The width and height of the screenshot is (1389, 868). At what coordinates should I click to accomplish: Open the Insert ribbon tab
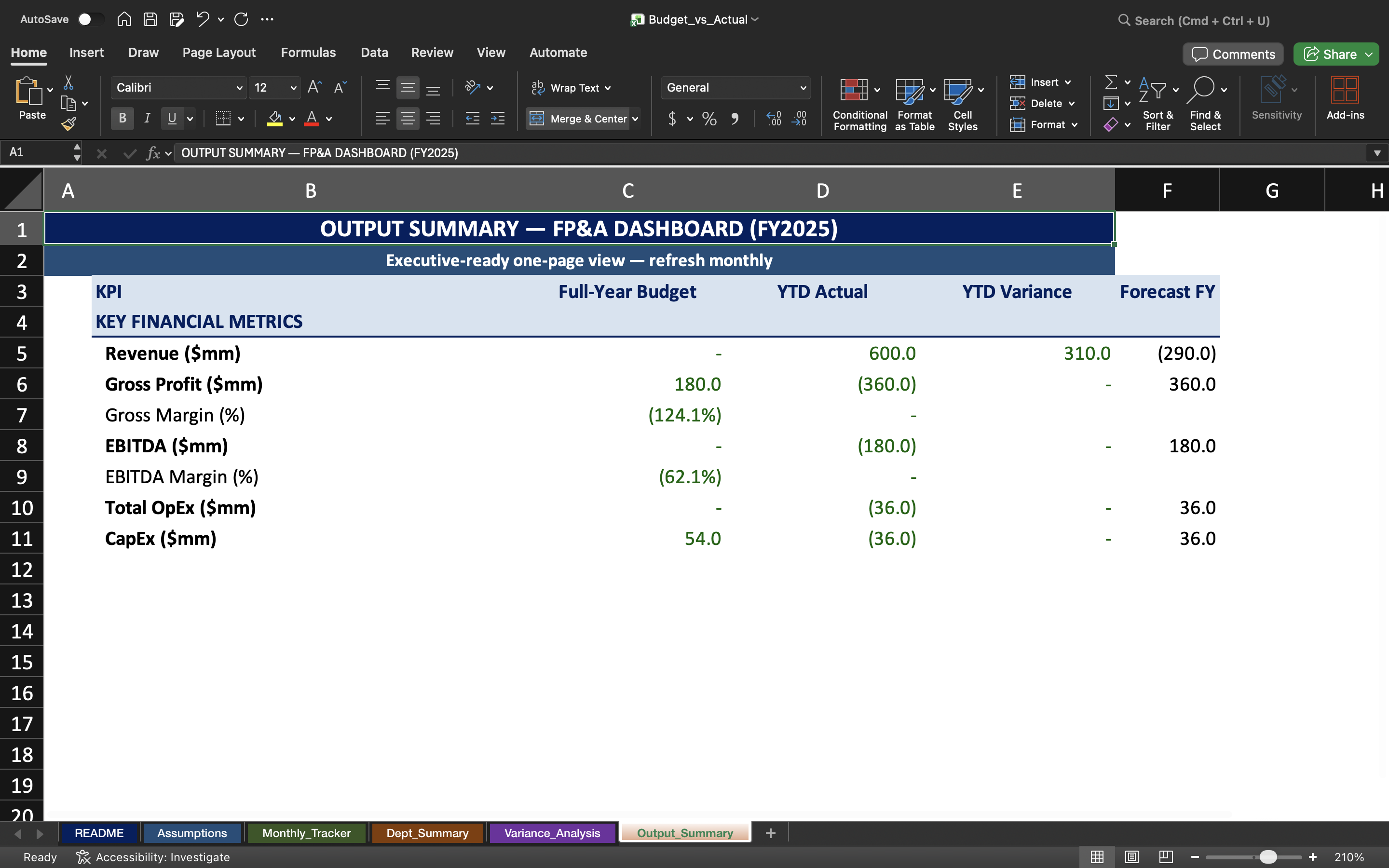click(x=86, y=52)
